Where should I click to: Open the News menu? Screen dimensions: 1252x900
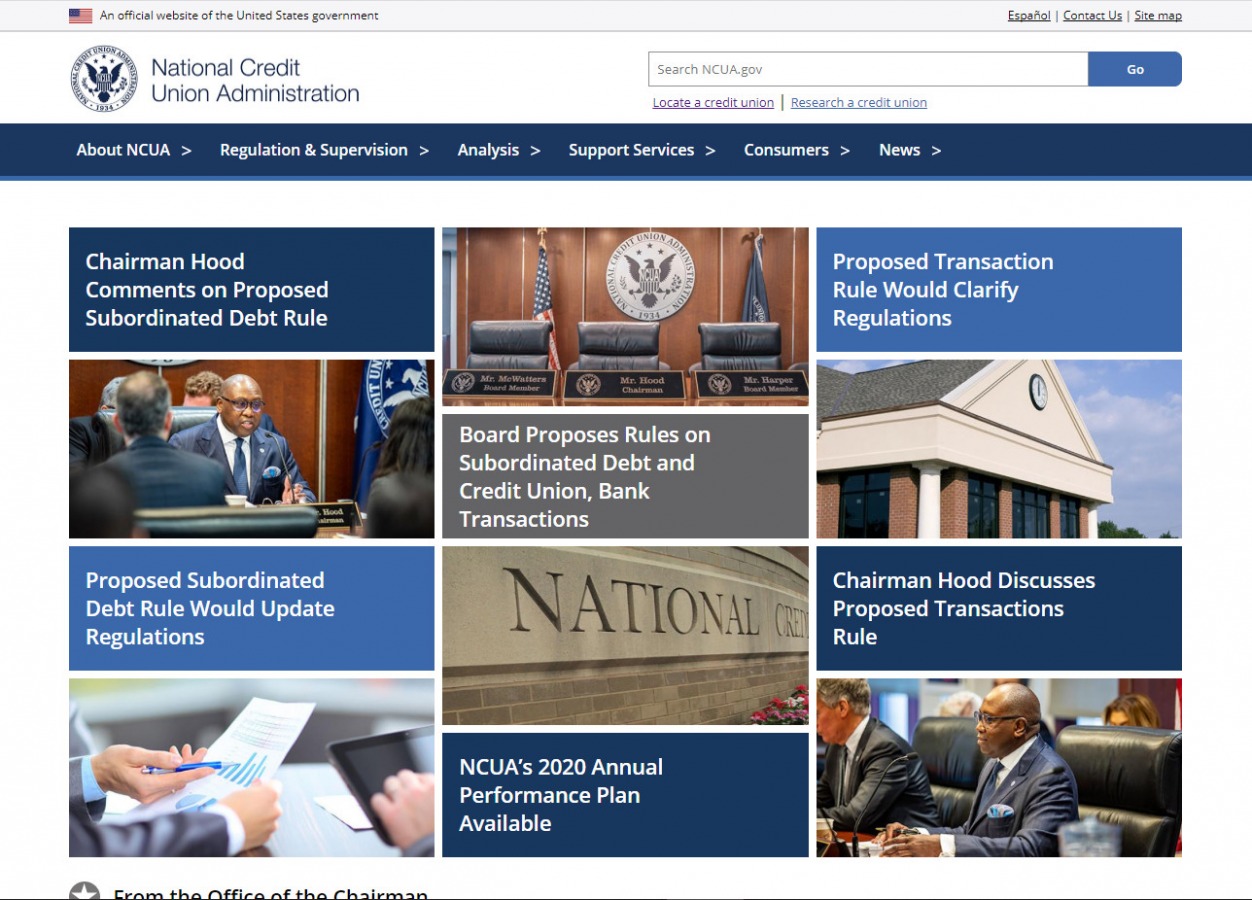point(899,150)
